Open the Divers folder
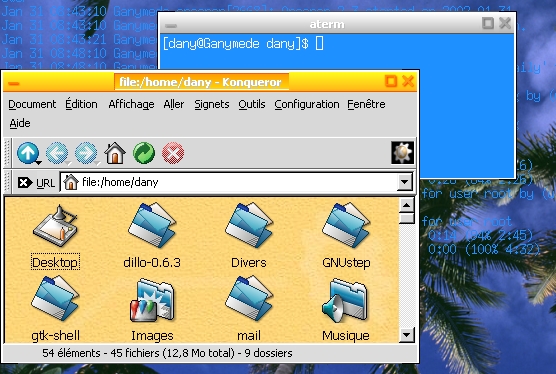The image size is (556, 374). coord(249,225)
